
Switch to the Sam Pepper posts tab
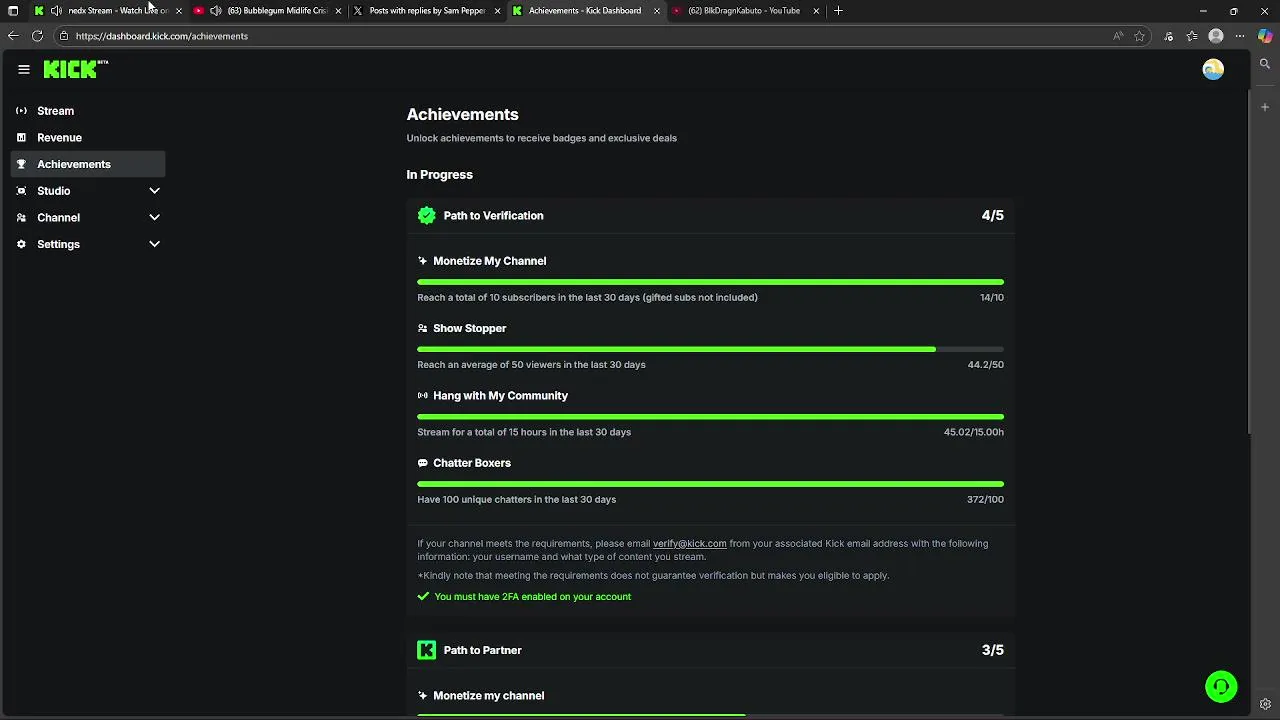[x=426, y=11]
